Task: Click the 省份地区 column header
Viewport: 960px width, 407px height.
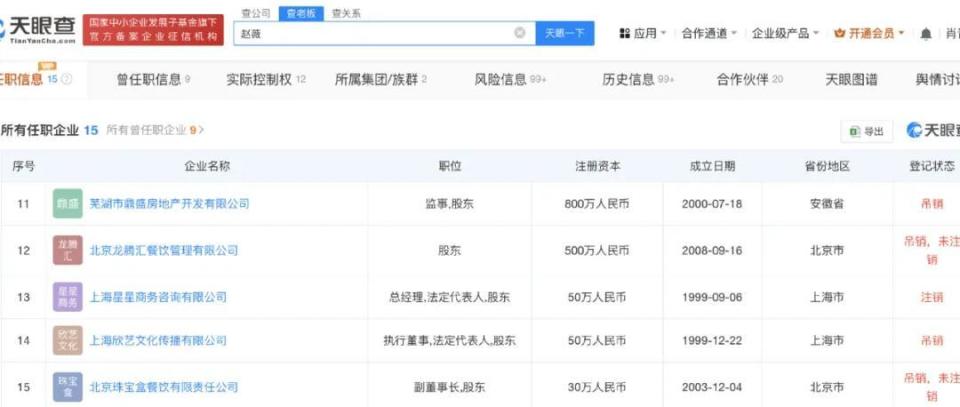Action: pyautogui.click(x=827, y=166)
